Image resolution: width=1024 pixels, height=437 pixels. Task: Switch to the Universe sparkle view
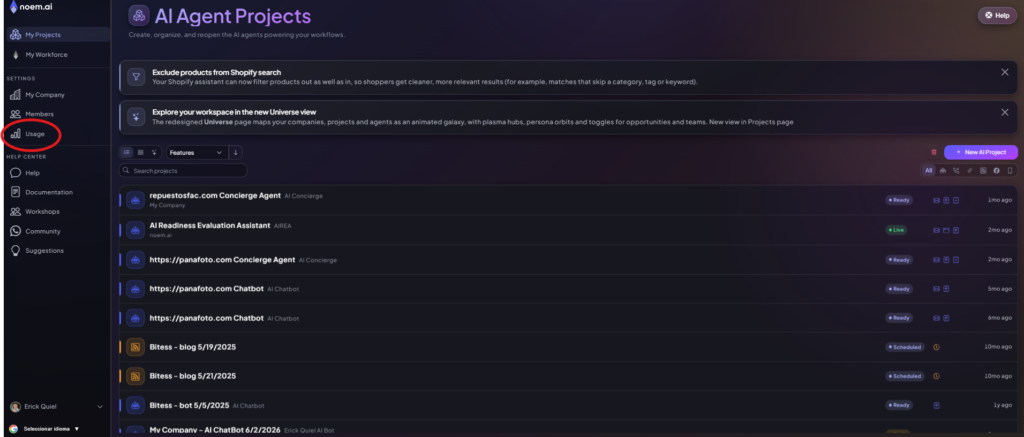tap(154, 152)
